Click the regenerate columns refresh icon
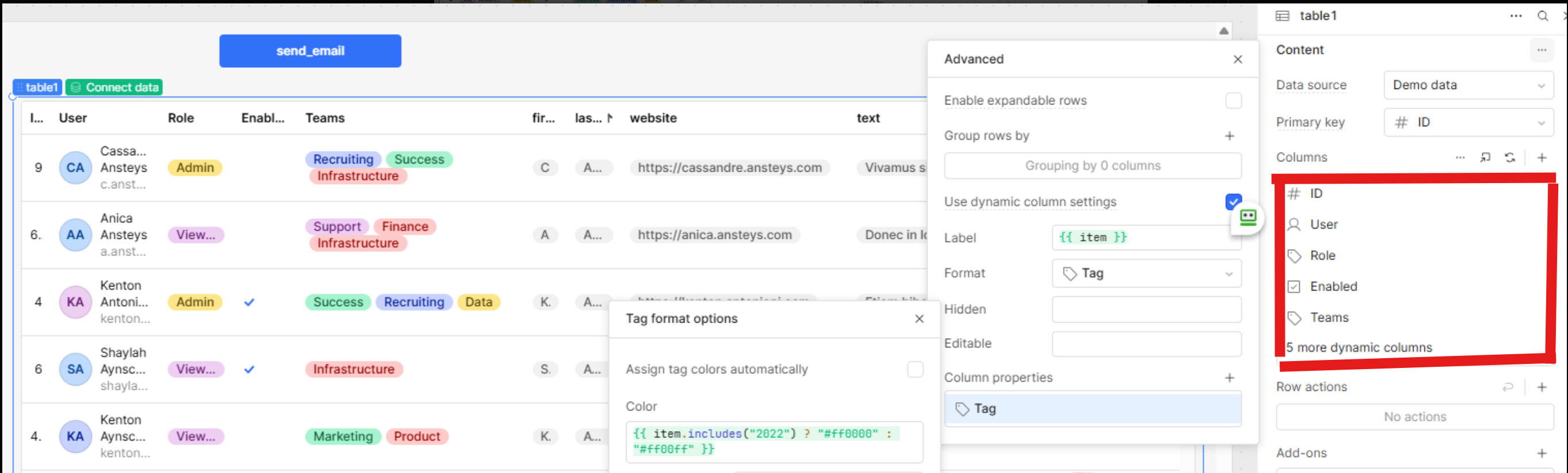Screen dimensions: 1568x473 [1510, 157]
